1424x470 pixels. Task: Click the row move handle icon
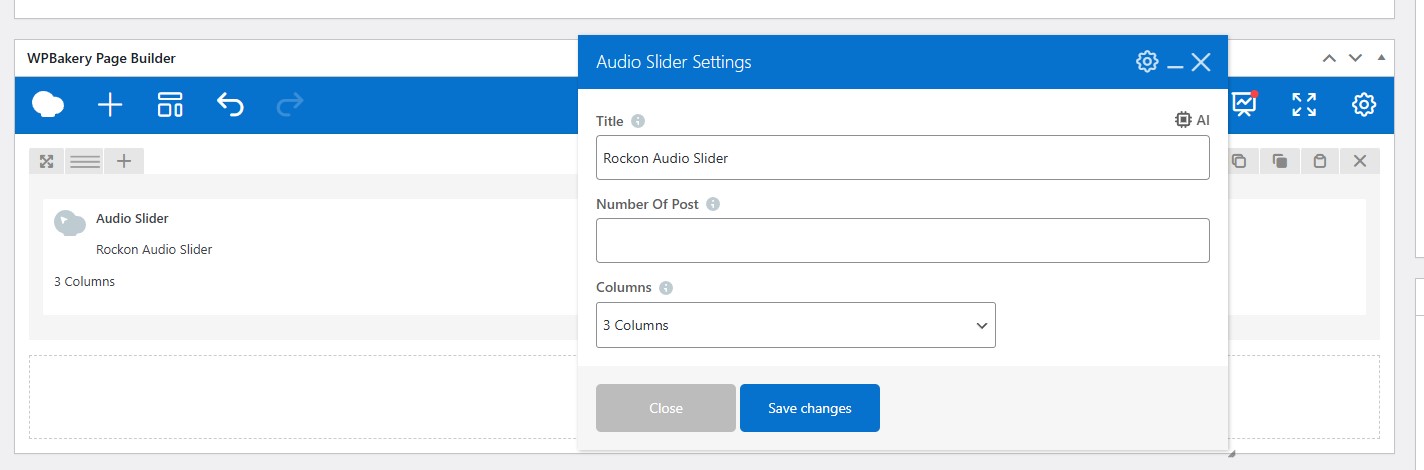pos(46,161)
